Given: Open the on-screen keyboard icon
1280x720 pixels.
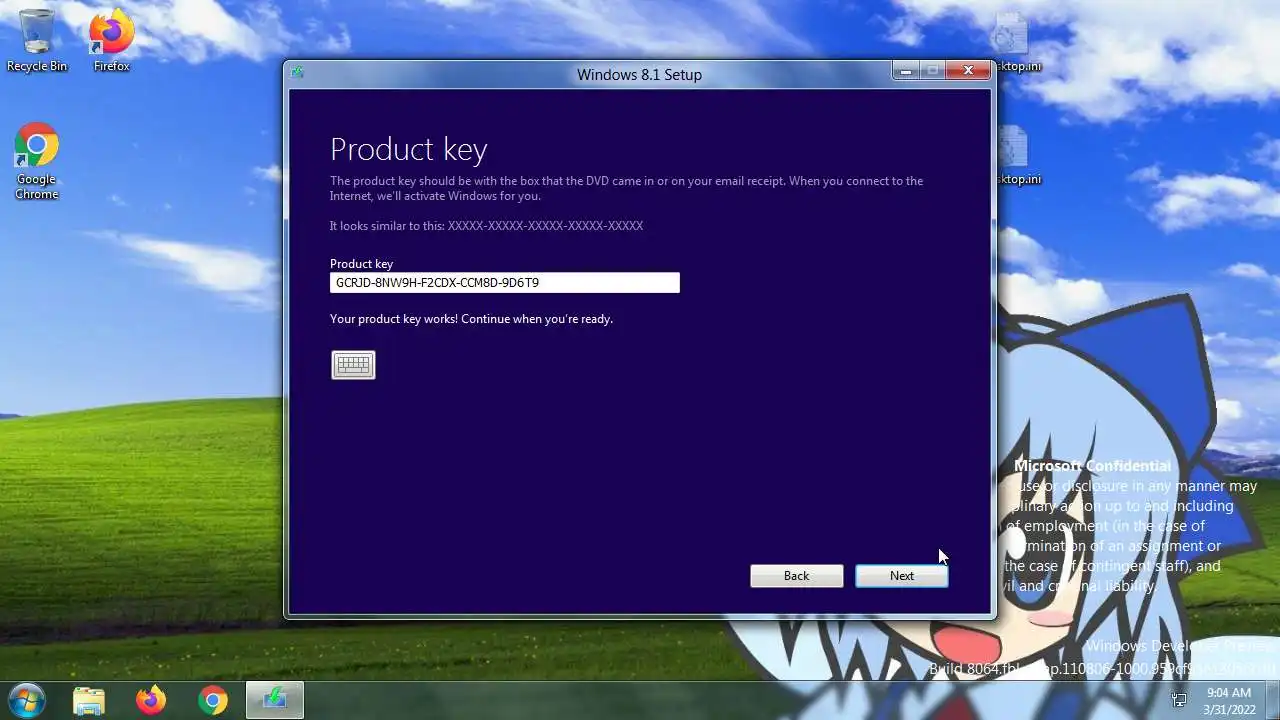Looking at the screenshot, I should click(353, 365).
